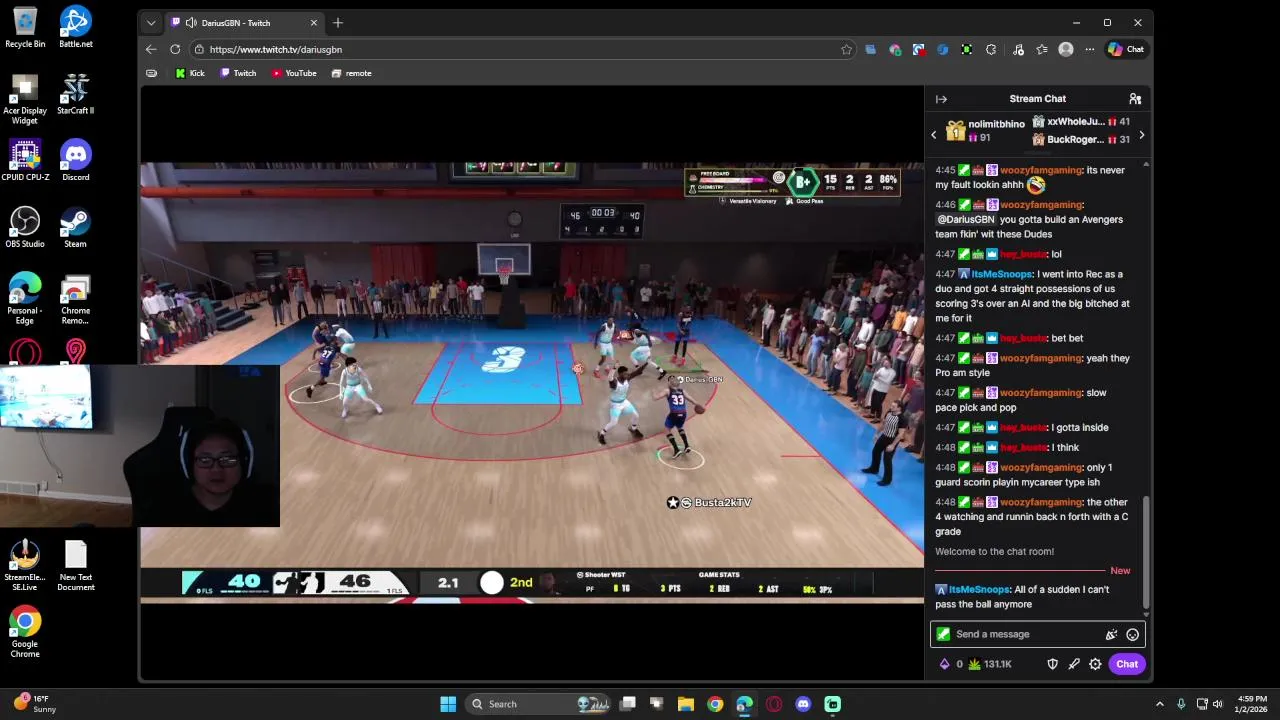Open chat settings gear
Image resolution: width=1280 pixels, height=720 pixels.
click(1095, 664)
